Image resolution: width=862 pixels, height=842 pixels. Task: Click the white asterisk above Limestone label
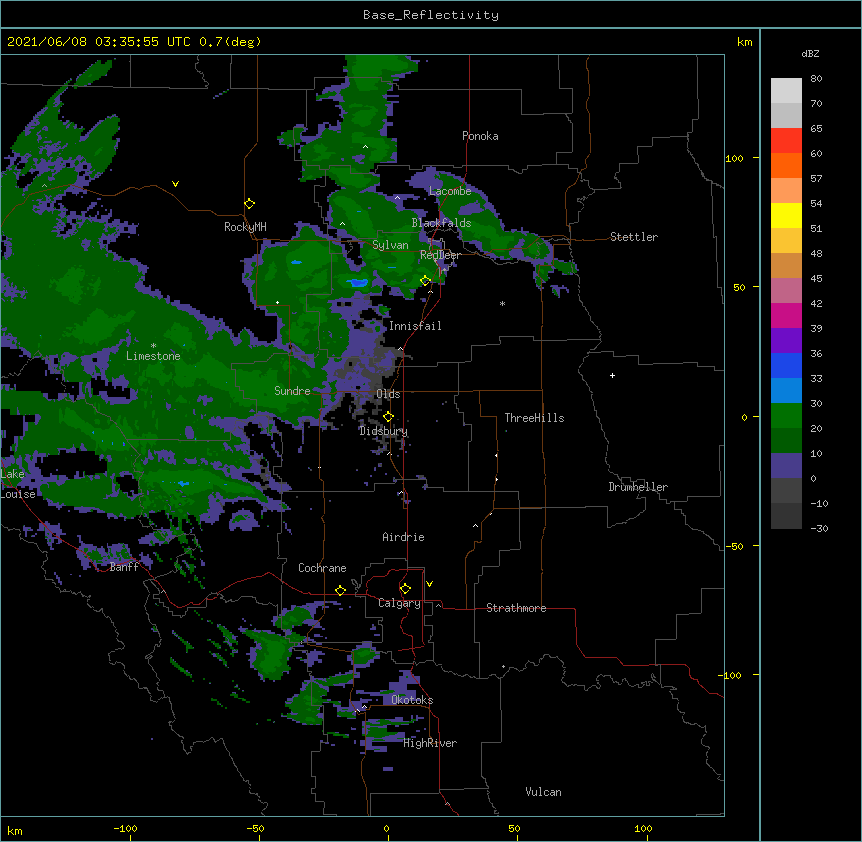(x=153, y=346)
